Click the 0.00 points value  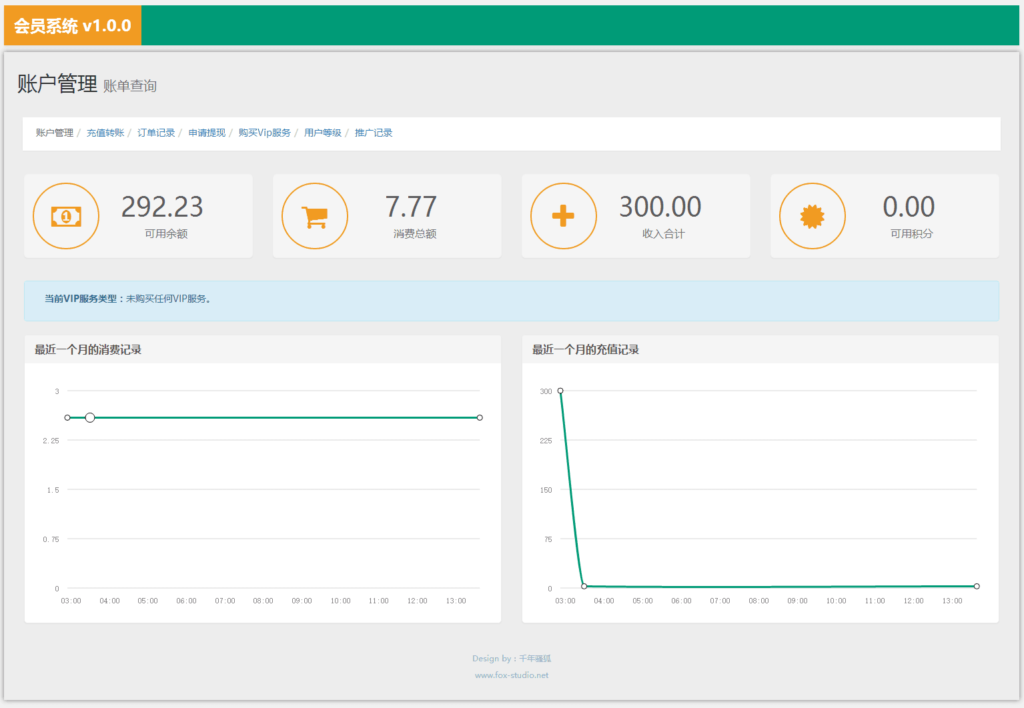point(908,207)
